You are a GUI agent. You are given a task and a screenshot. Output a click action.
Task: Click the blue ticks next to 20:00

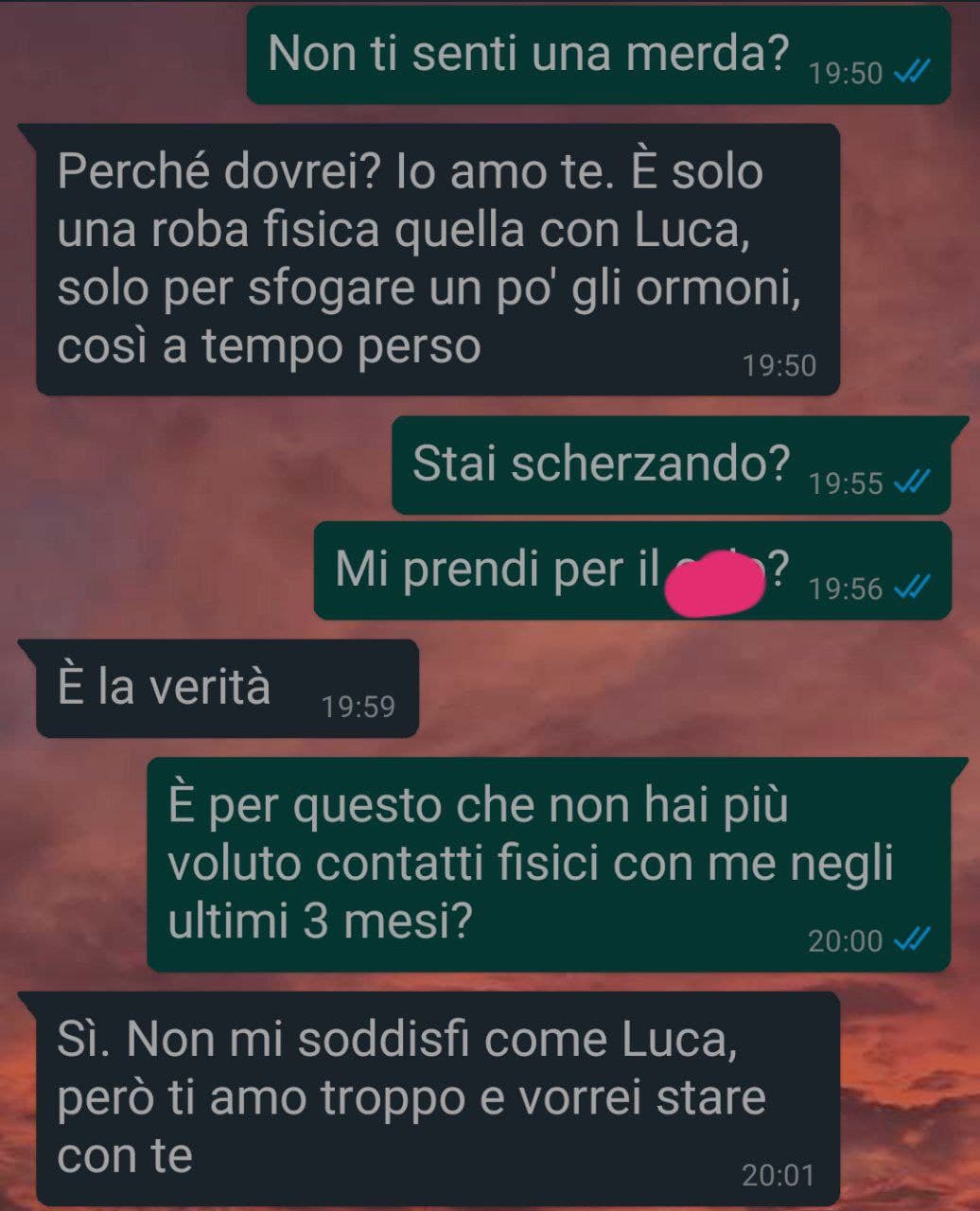[912, 939]
